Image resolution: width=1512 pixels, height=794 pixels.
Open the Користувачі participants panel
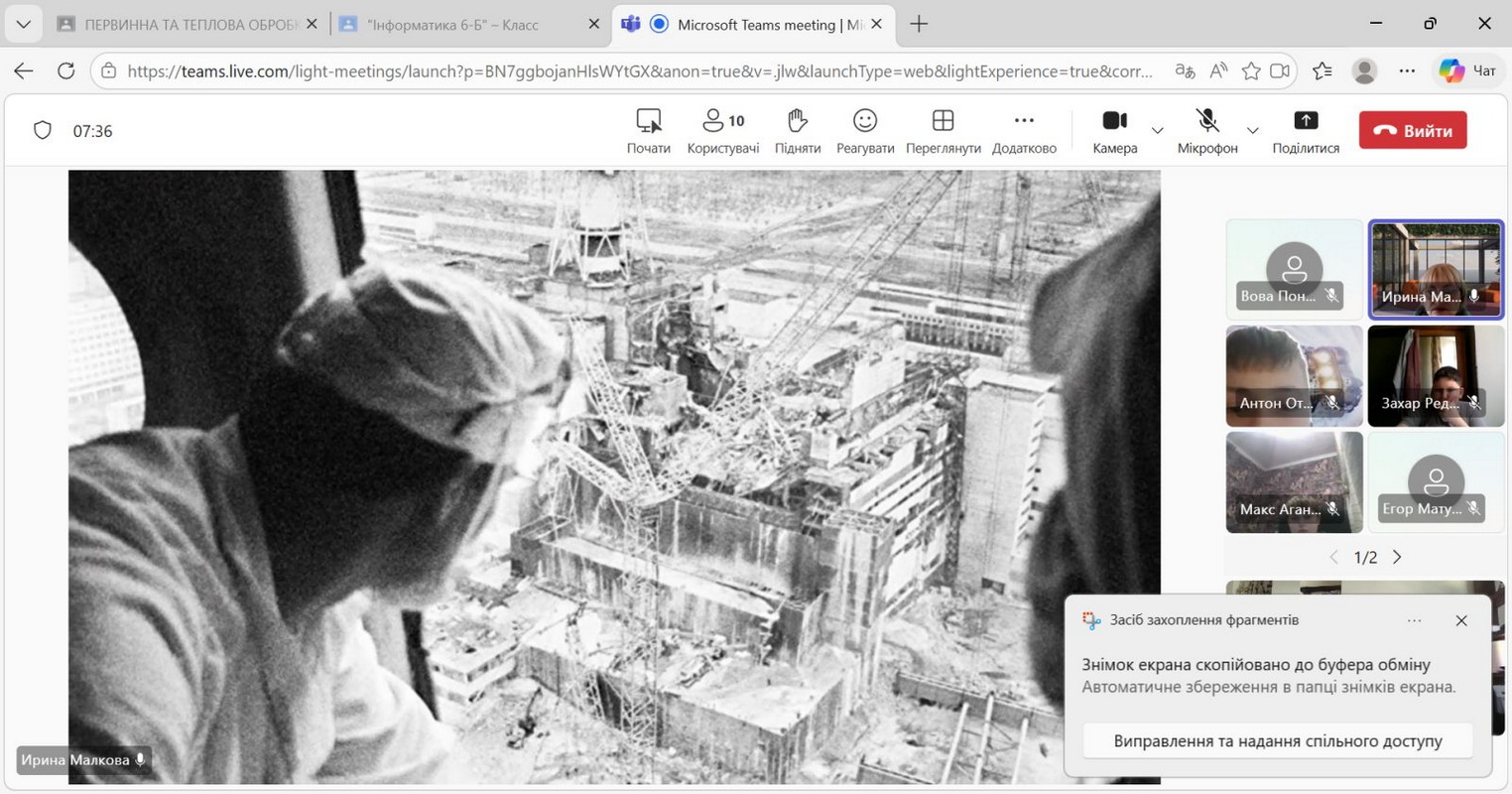coord(722,131)
